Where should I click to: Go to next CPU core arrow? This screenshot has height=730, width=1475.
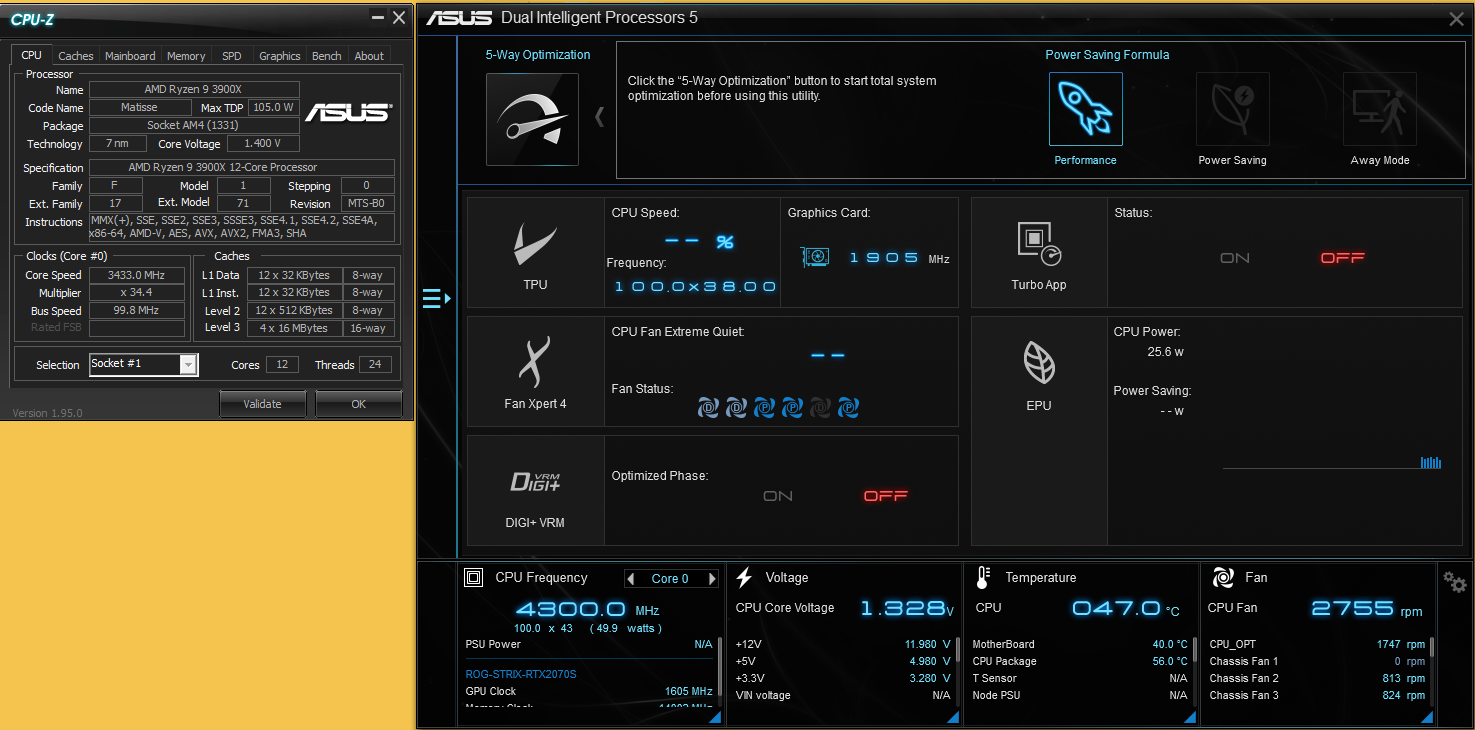712,579
